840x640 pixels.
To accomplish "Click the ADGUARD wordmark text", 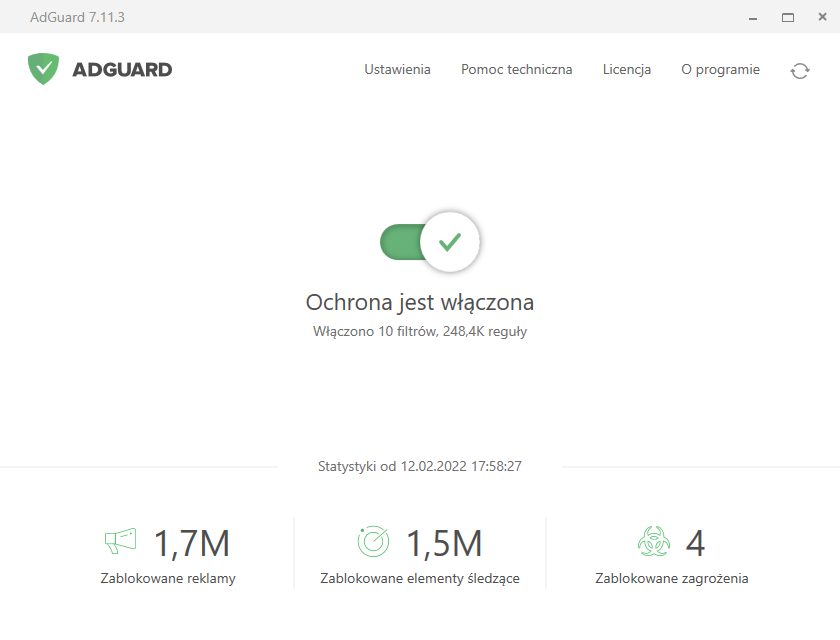I will pos(122,70).
